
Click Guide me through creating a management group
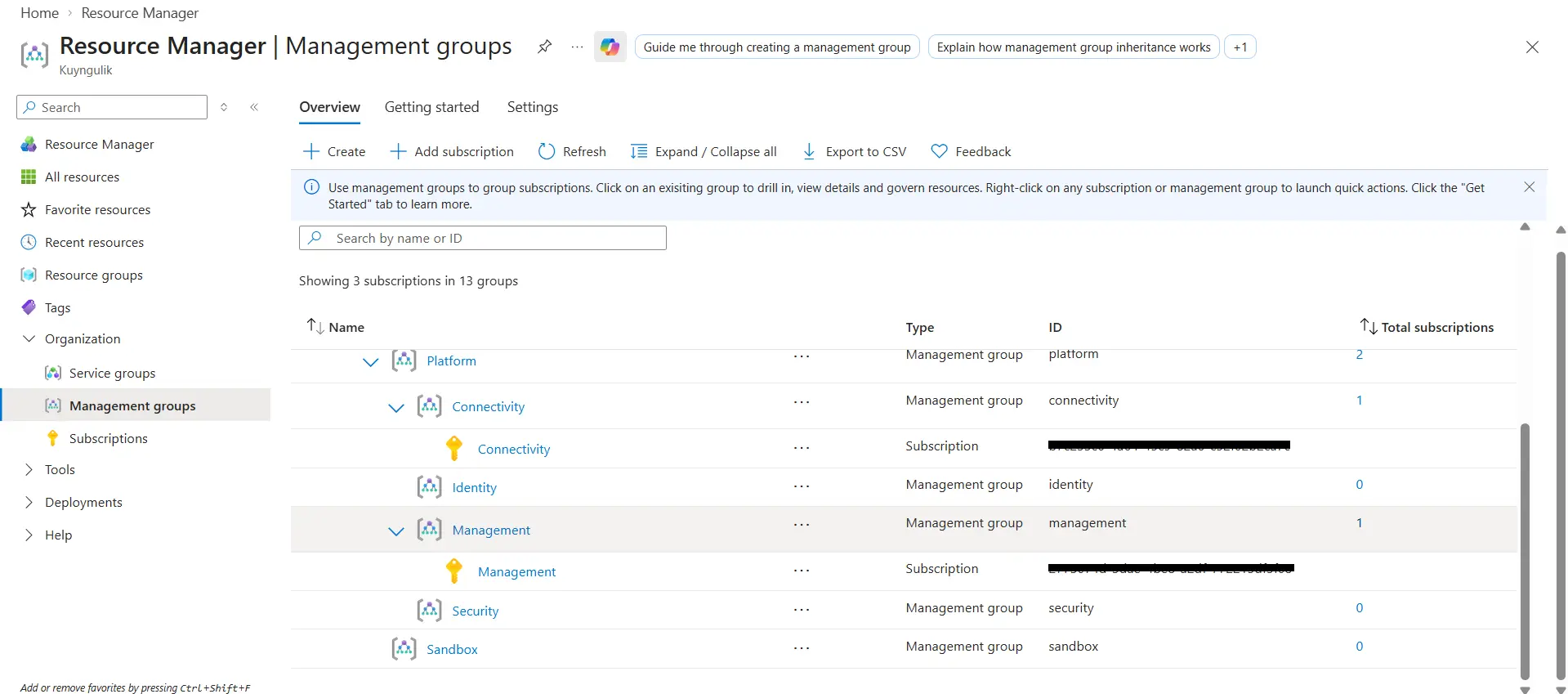coord(777,47)
